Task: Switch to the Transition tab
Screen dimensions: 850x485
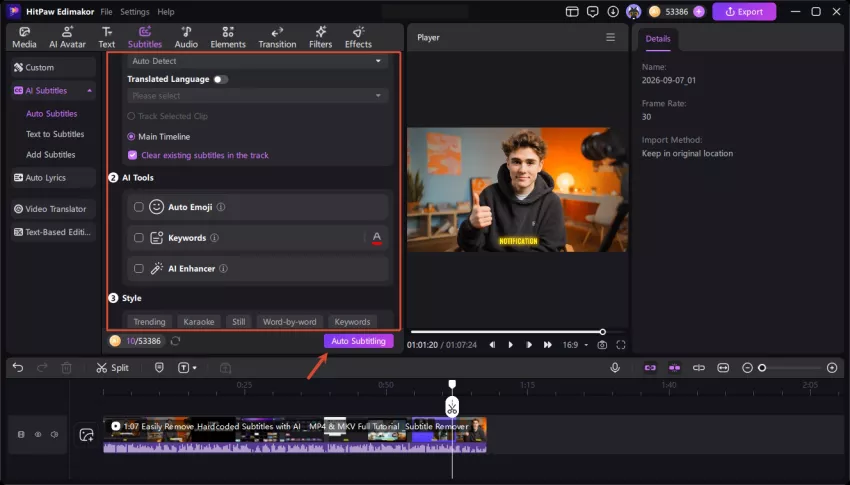Action: (x=277, y=37)
